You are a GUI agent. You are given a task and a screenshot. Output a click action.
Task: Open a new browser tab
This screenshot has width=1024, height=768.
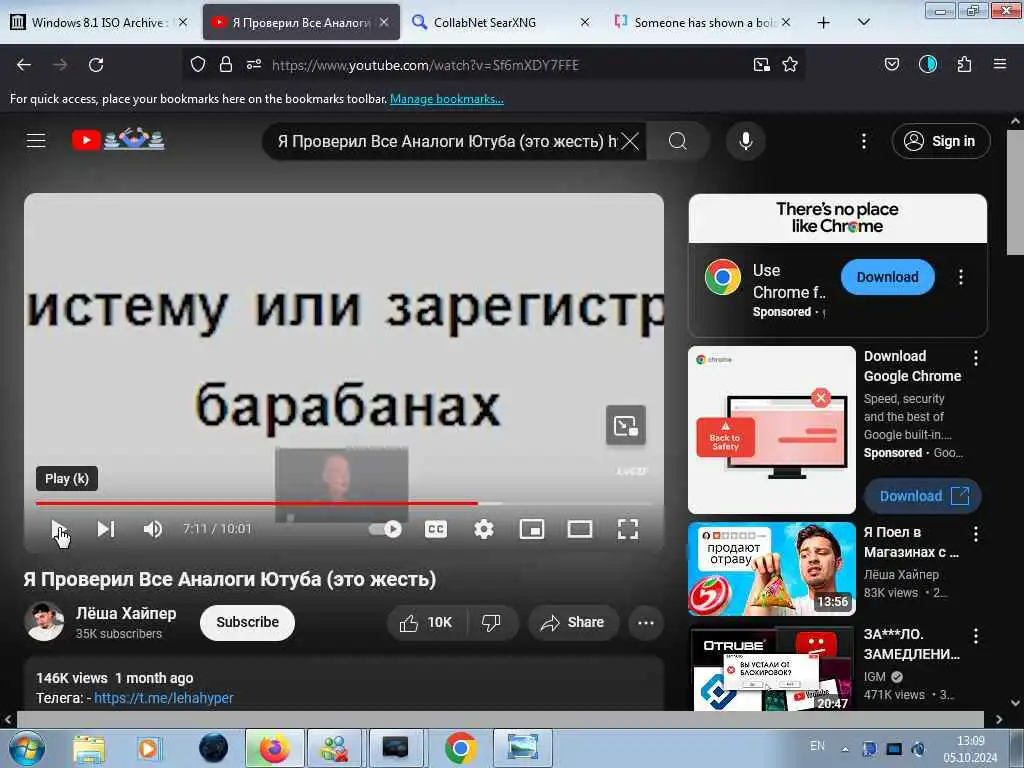pyautogui.click(x=824, y=22)
